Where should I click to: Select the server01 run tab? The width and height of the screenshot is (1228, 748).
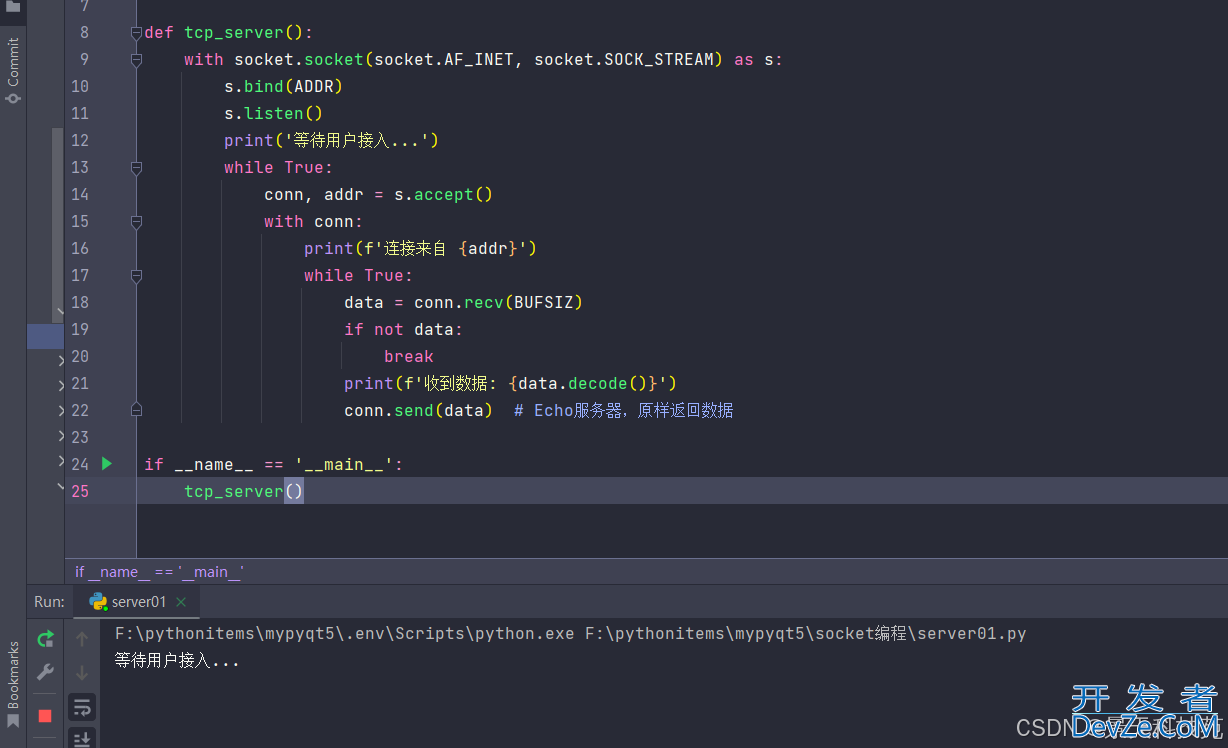(x=138, y=602)
